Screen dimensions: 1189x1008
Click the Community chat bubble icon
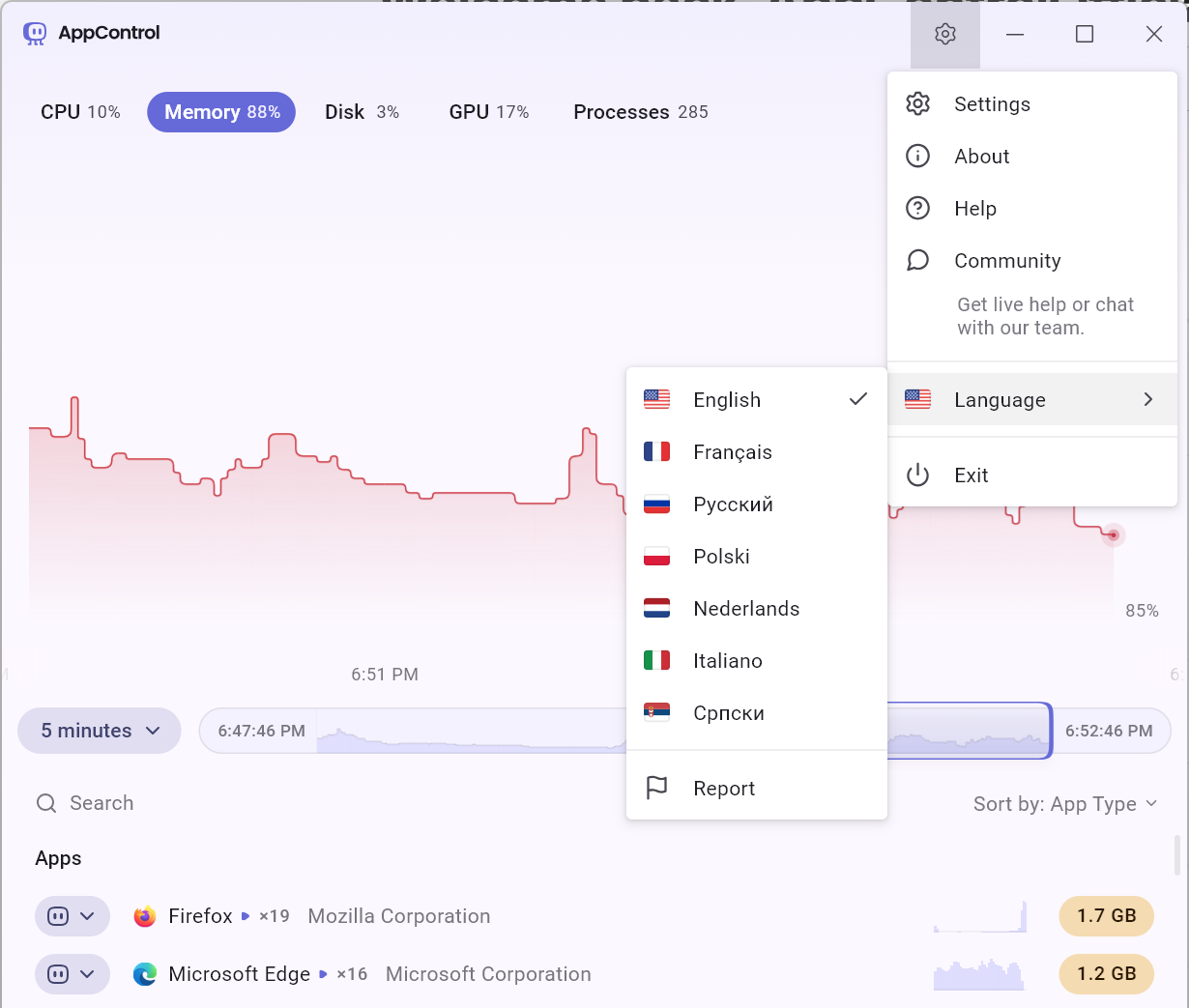917,261
